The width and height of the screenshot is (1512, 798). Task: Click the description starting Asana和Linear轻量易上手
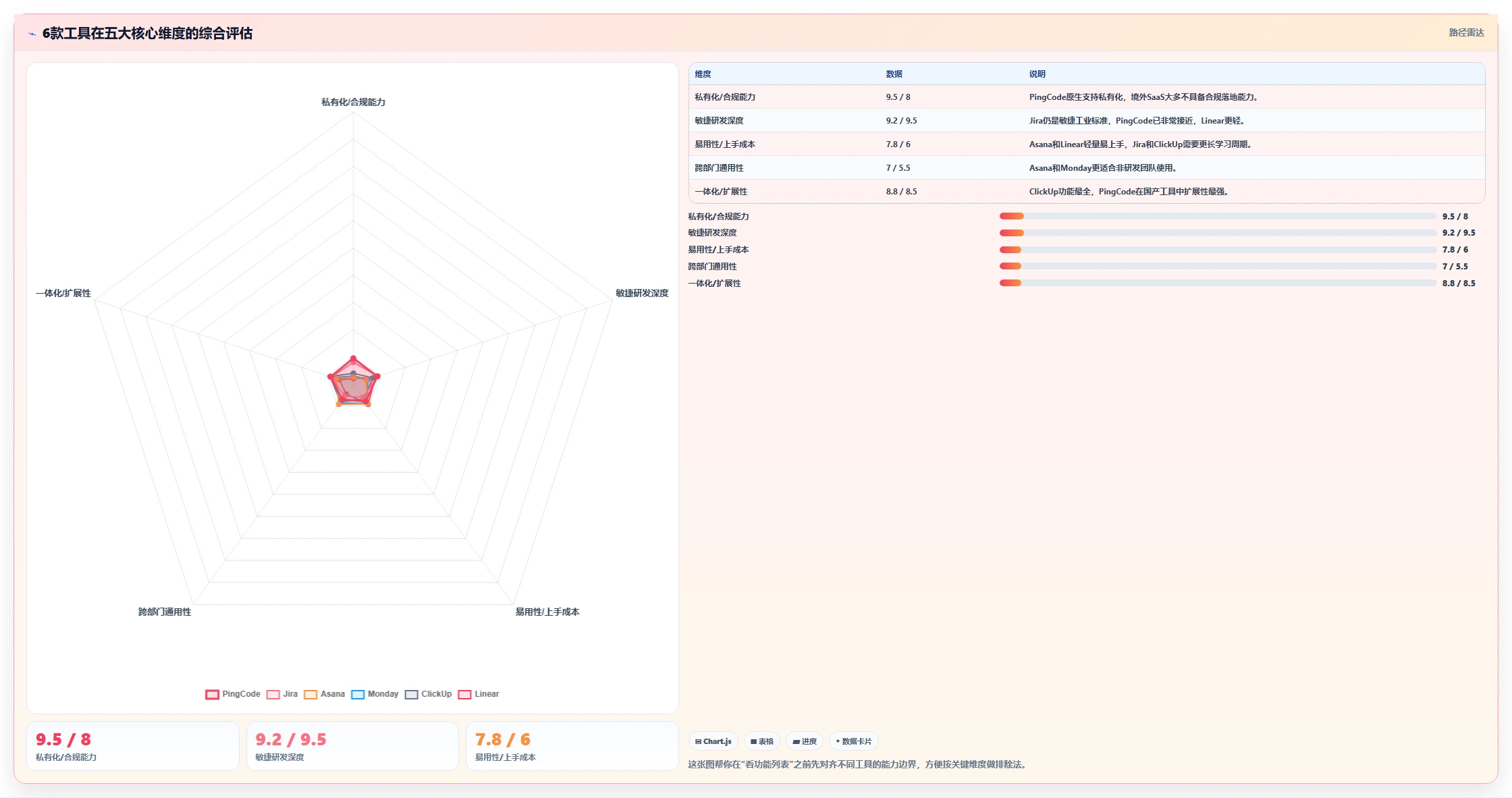[x=1141, y=144]
